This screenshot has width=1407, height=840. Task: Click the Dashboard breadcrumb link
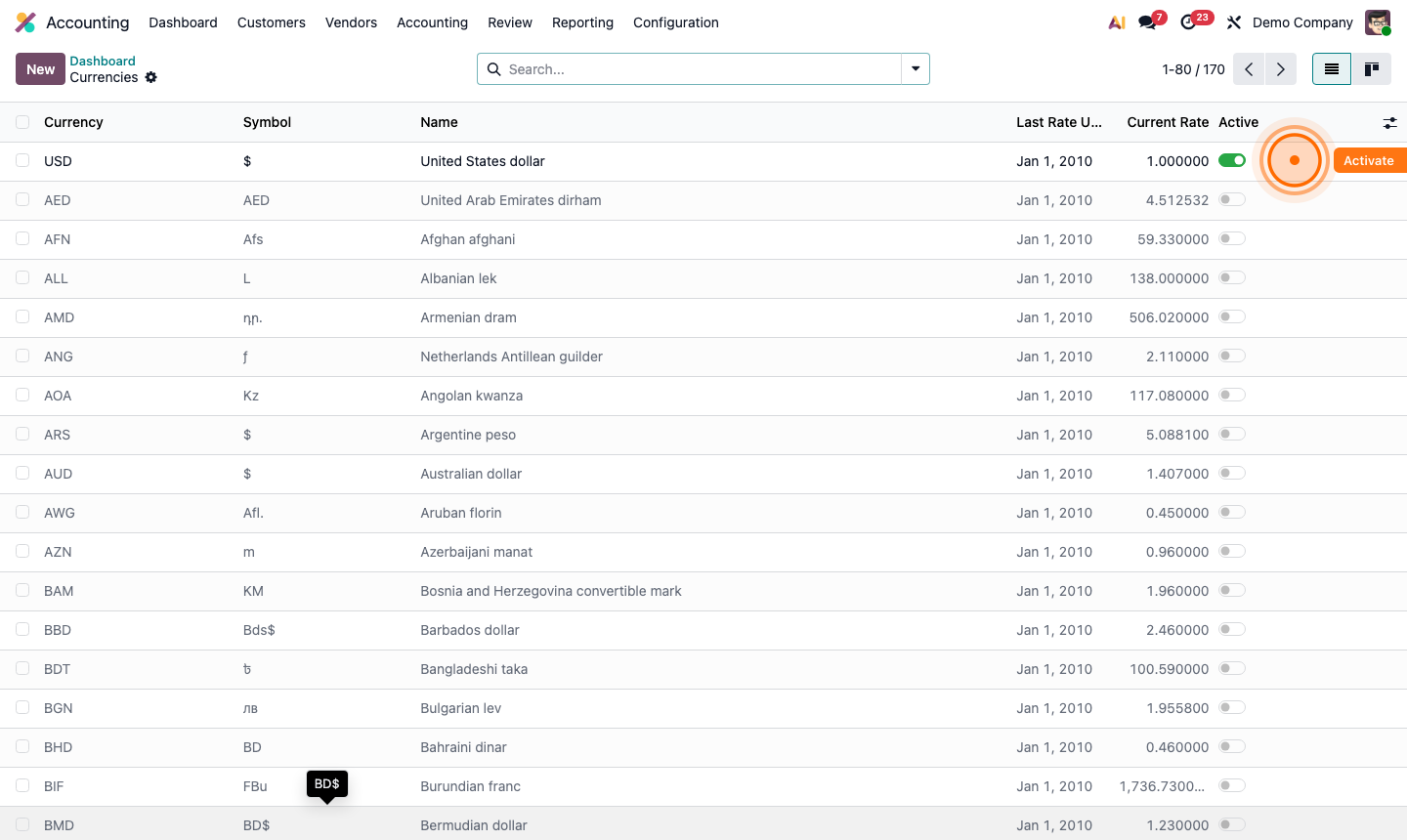click(104, 61)
